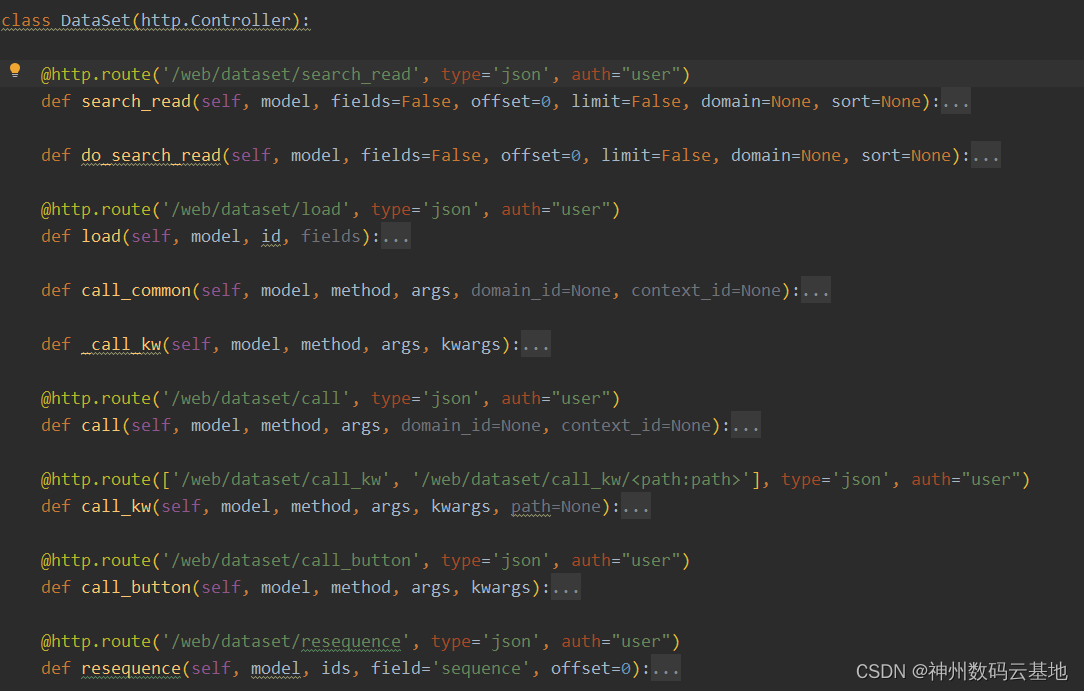Click the fields parameter in load

click(330, 236)
